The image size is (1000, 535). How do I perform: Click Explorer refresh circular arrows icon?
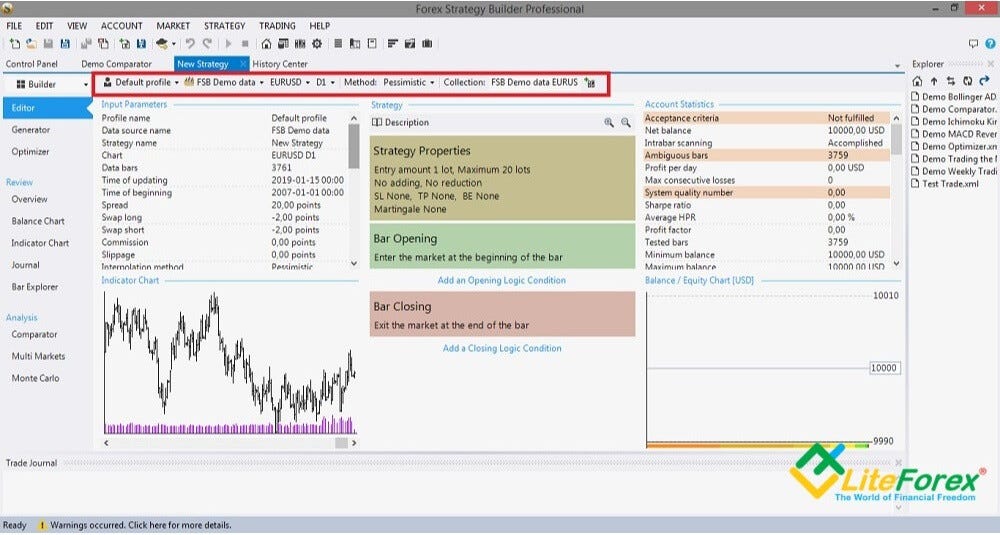coord(967,81)
